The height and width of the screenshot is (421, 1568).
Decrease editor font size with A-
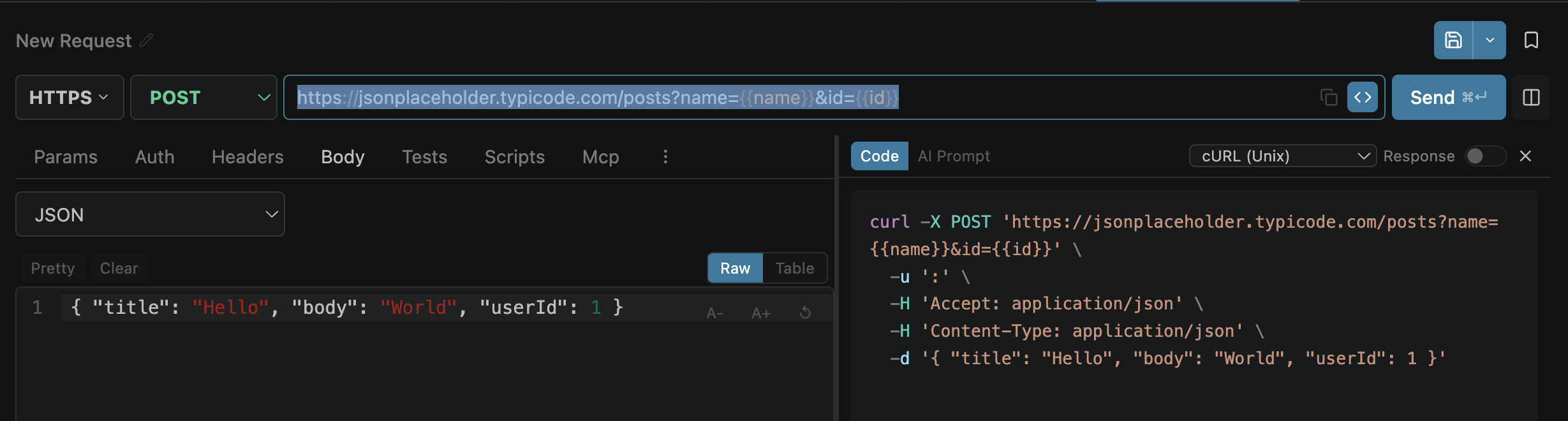(714, 313)
